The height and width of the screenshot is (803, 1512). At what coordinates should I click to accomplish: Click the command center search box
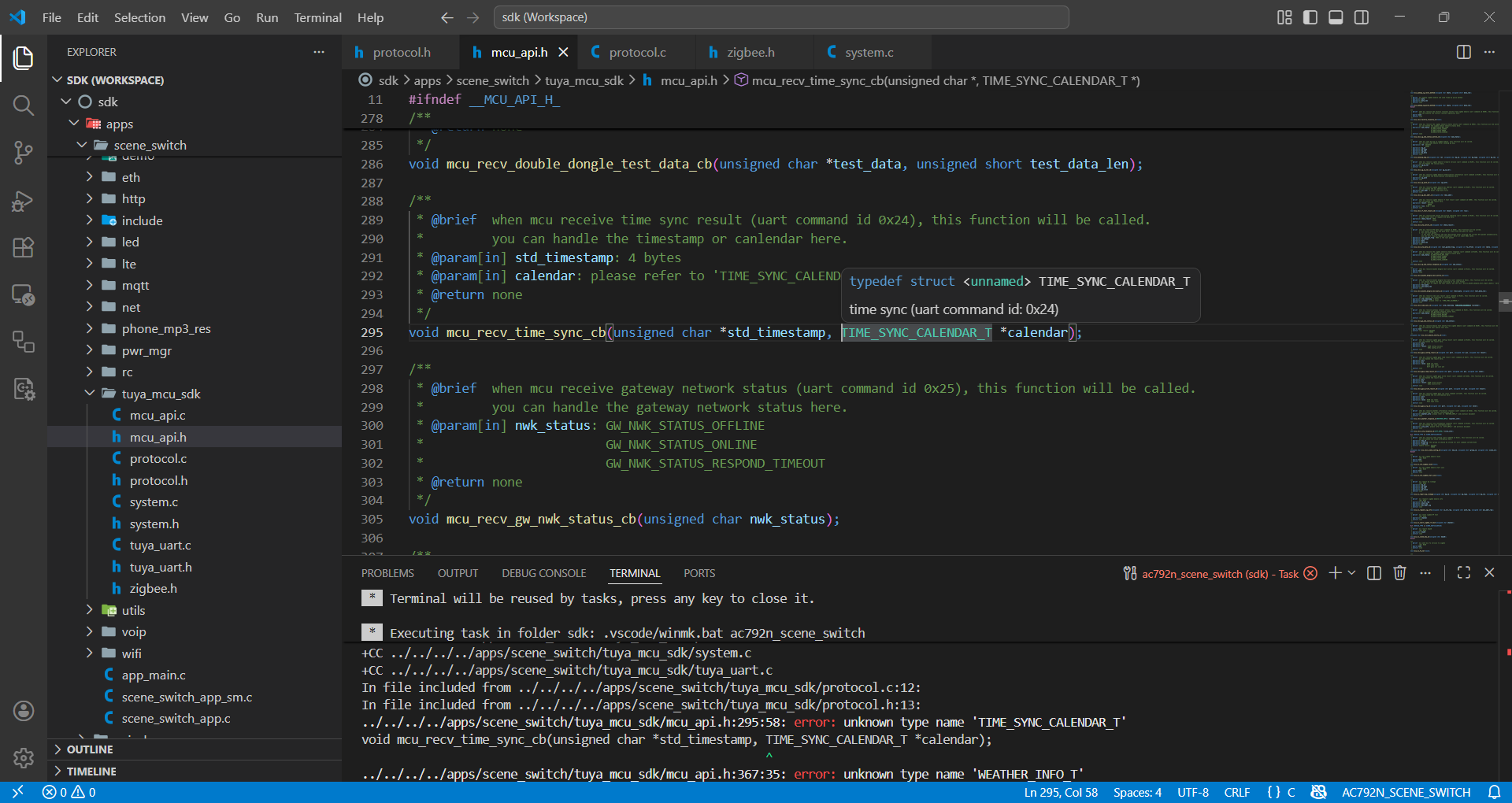point(780,17)
